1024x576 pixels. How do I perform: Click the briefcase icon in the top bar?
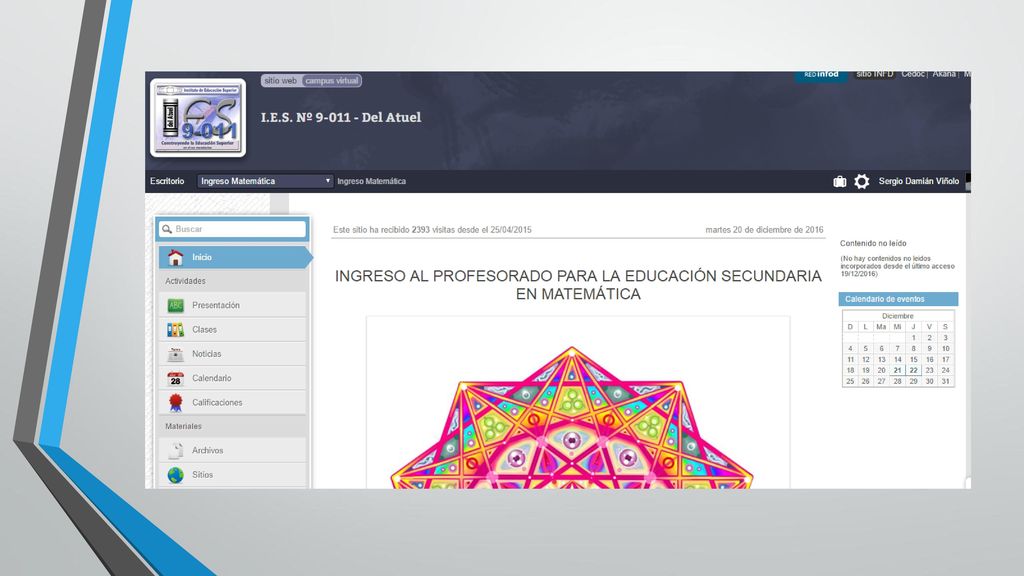click(x=840, y=182)
